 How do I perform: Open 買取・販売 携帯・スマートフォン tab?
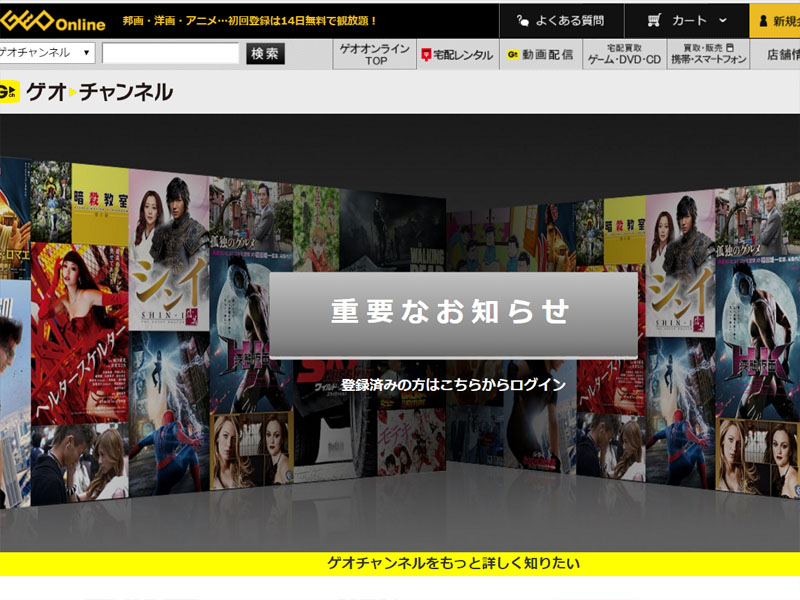(x=708, y=54)
